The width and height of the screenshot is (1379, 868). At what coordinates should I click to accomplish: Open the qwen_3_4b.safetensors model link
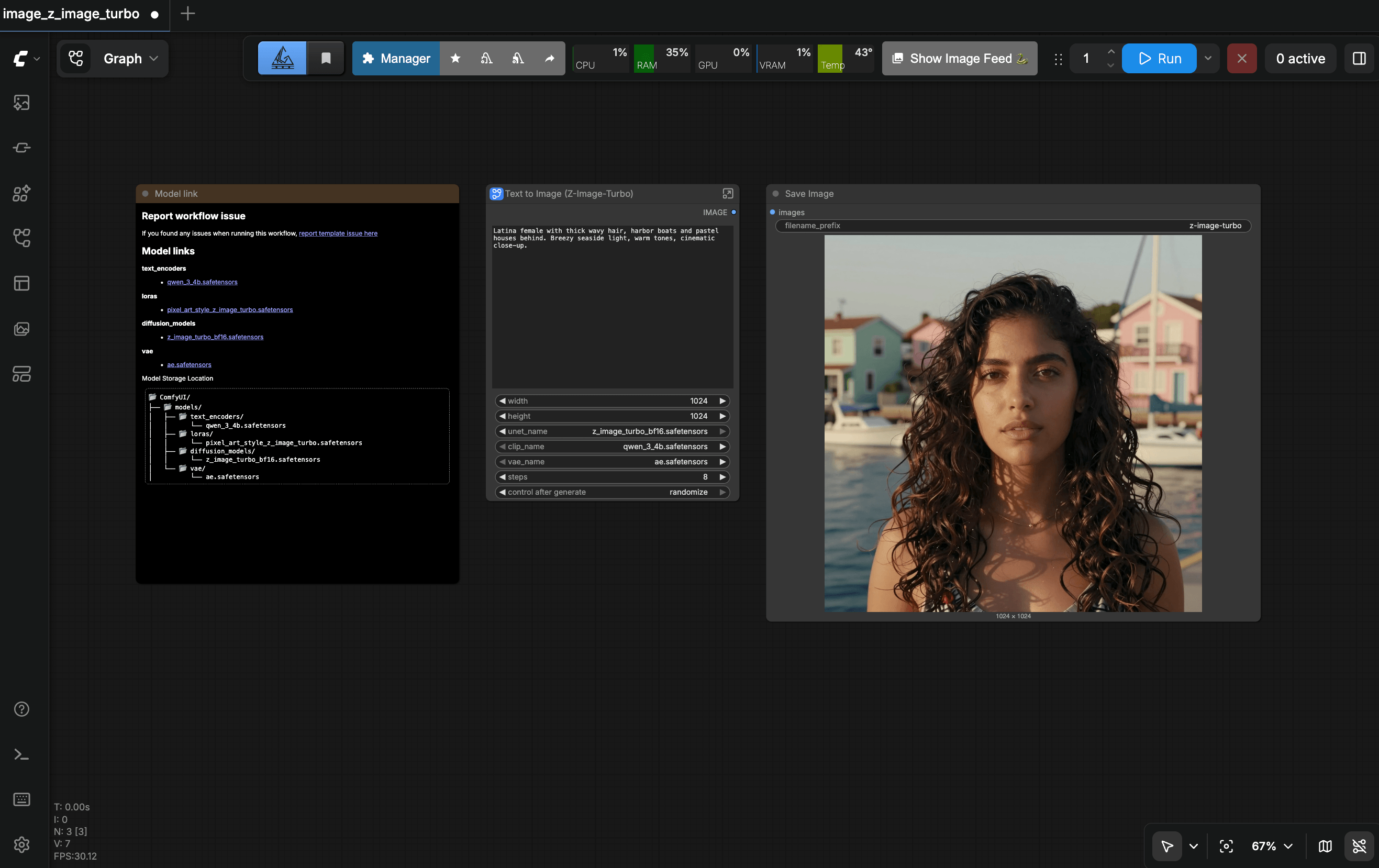coord(202,282)
